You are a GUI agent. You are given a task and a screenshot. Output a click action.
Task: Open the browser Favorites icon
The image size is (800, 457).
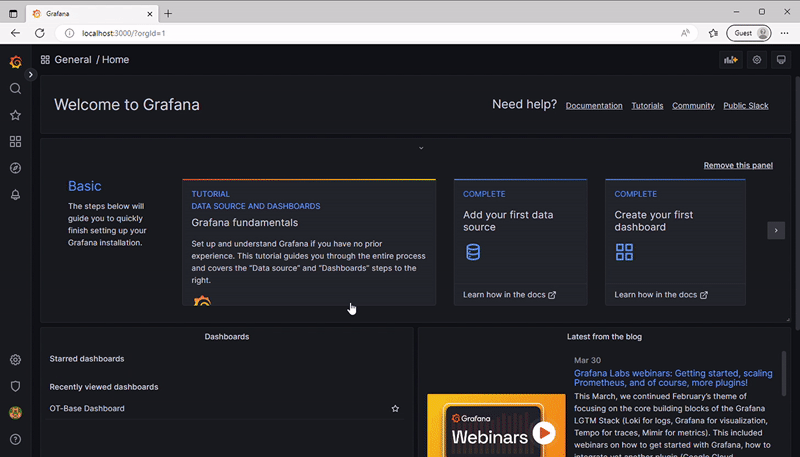(713, 33)
